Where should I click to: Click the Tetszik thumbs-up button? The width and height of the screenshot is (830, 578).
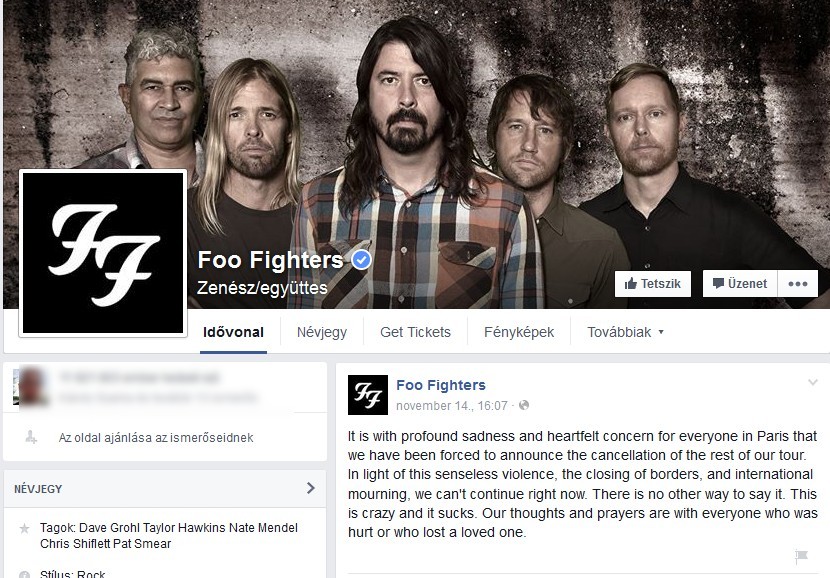653,284
